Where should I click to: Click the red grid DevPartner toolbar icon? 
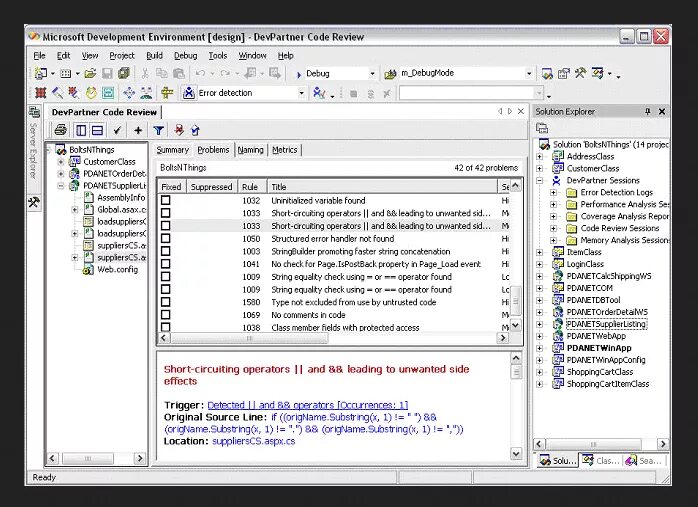[41, 93]
